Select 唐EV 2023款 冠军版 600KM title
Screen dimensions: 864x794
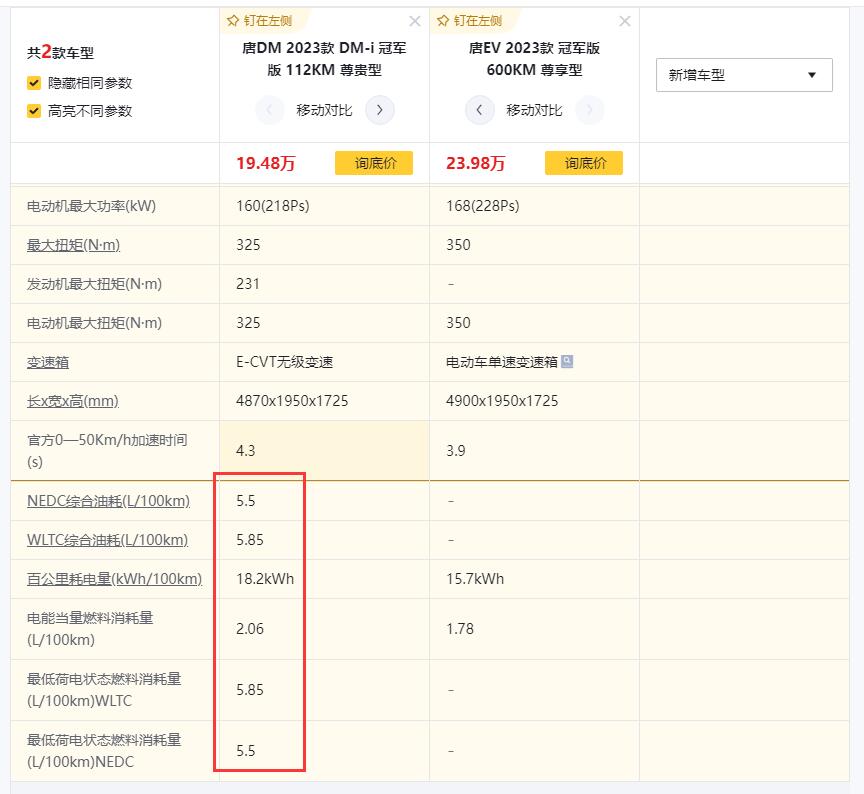point(534,59)
